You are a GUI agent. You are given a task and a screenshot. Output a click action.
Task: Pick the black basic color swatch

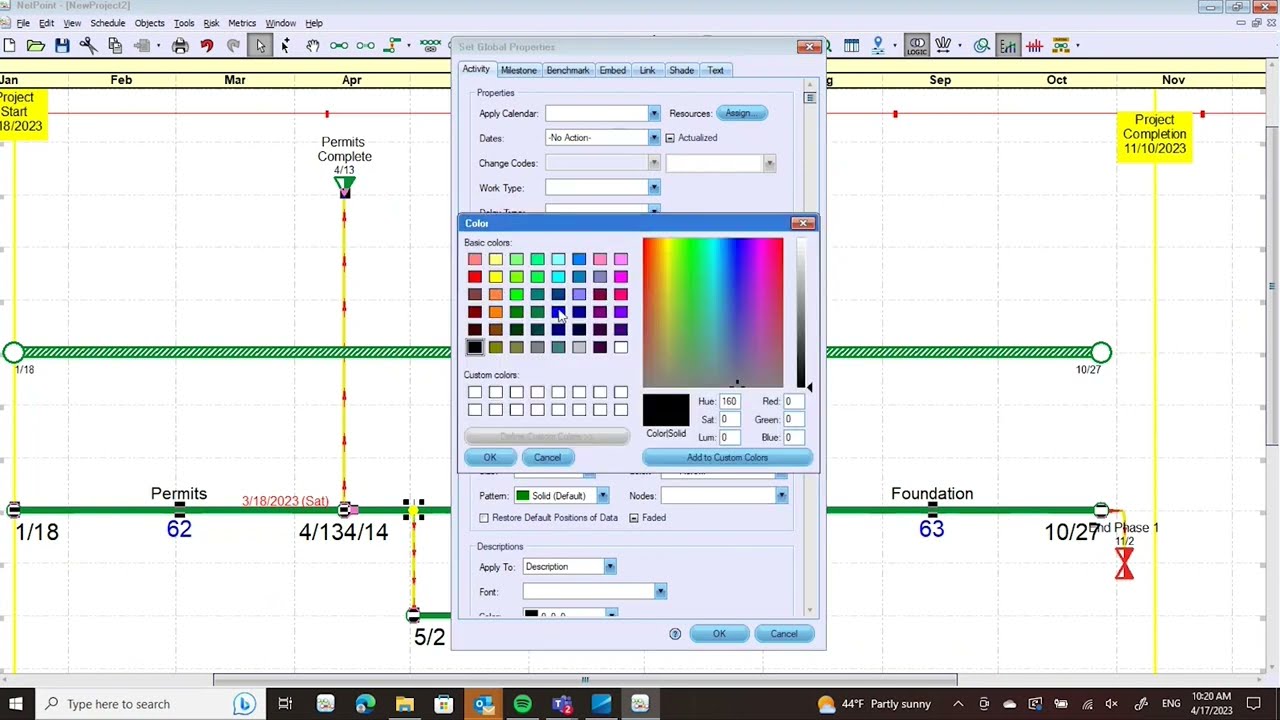point(475,347)
